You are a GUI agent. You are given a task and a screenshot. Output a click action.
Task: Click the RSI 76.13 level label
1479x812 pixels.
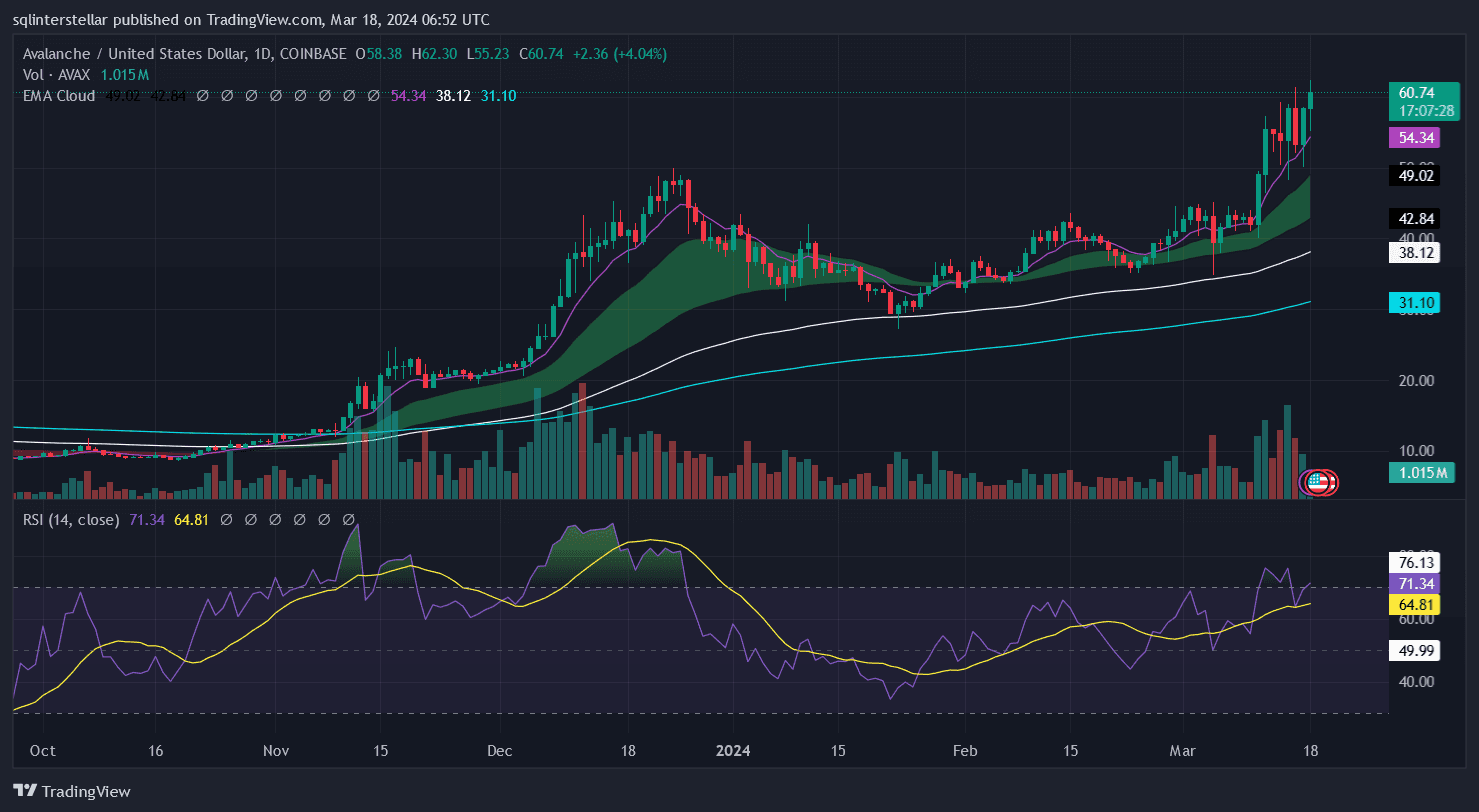(1414, 563)
